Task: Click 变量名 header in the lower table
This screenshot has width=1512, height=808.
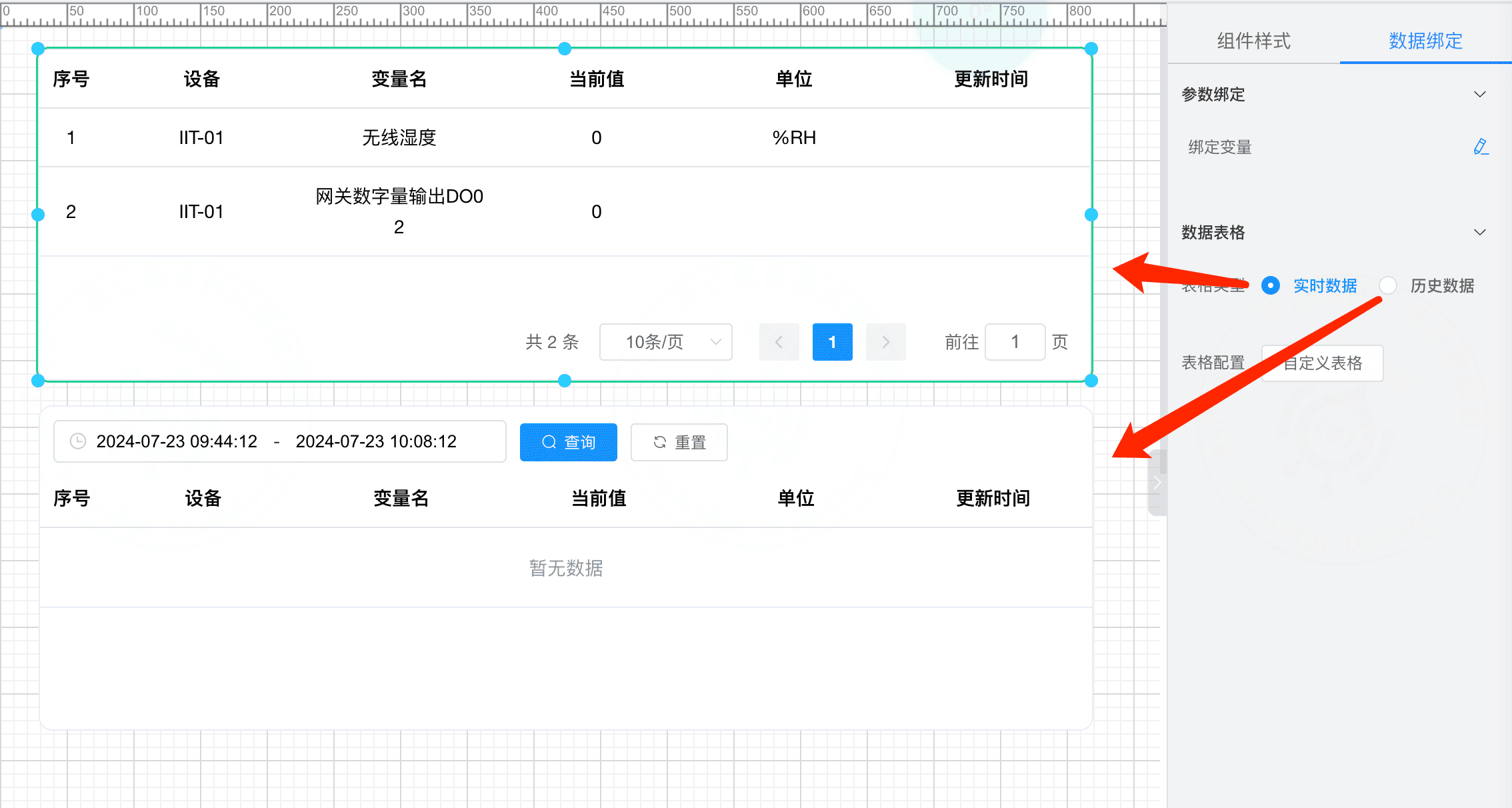Action: tap(401, 499)
